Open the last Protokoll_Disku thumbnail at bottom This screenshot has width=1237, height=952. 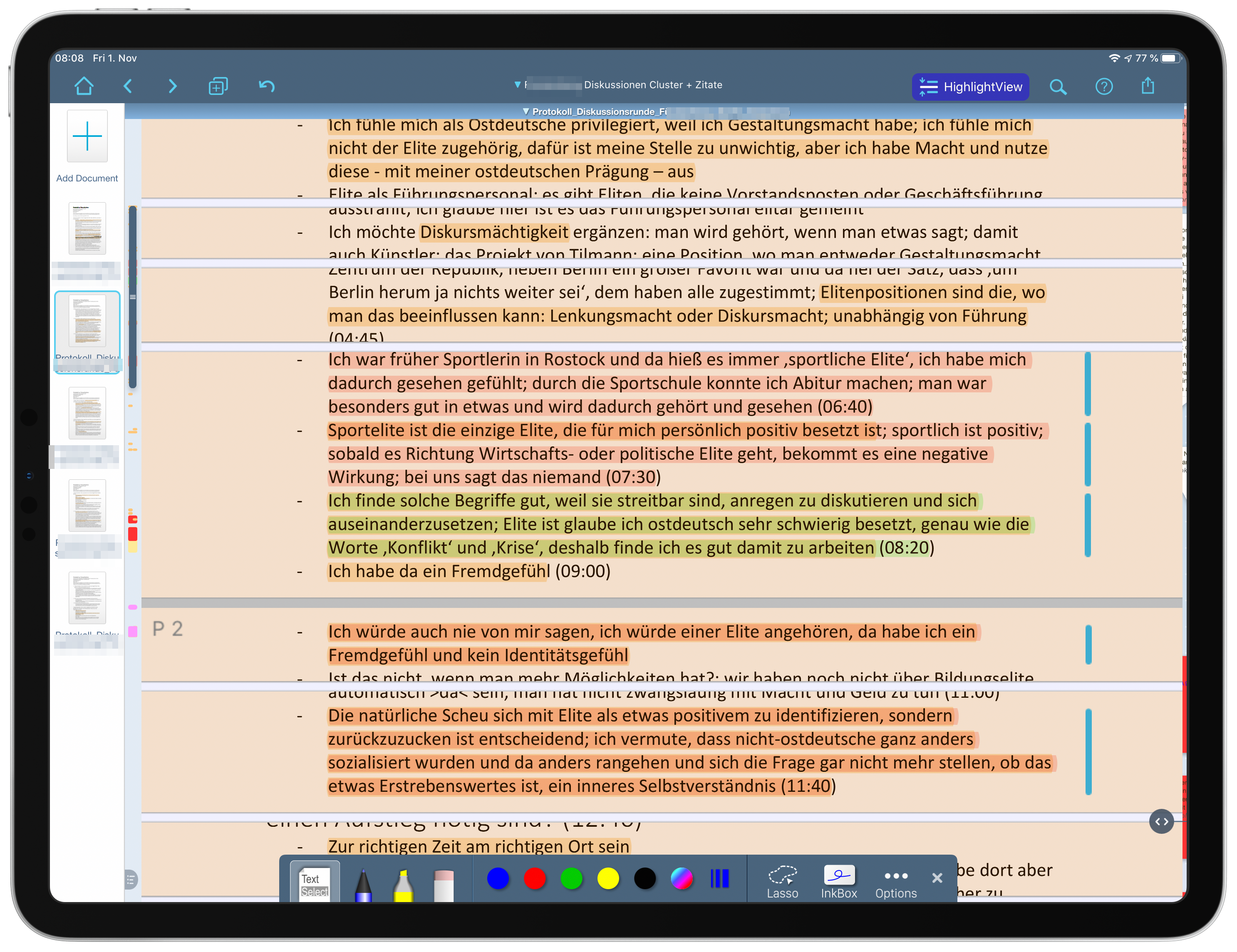87,598
